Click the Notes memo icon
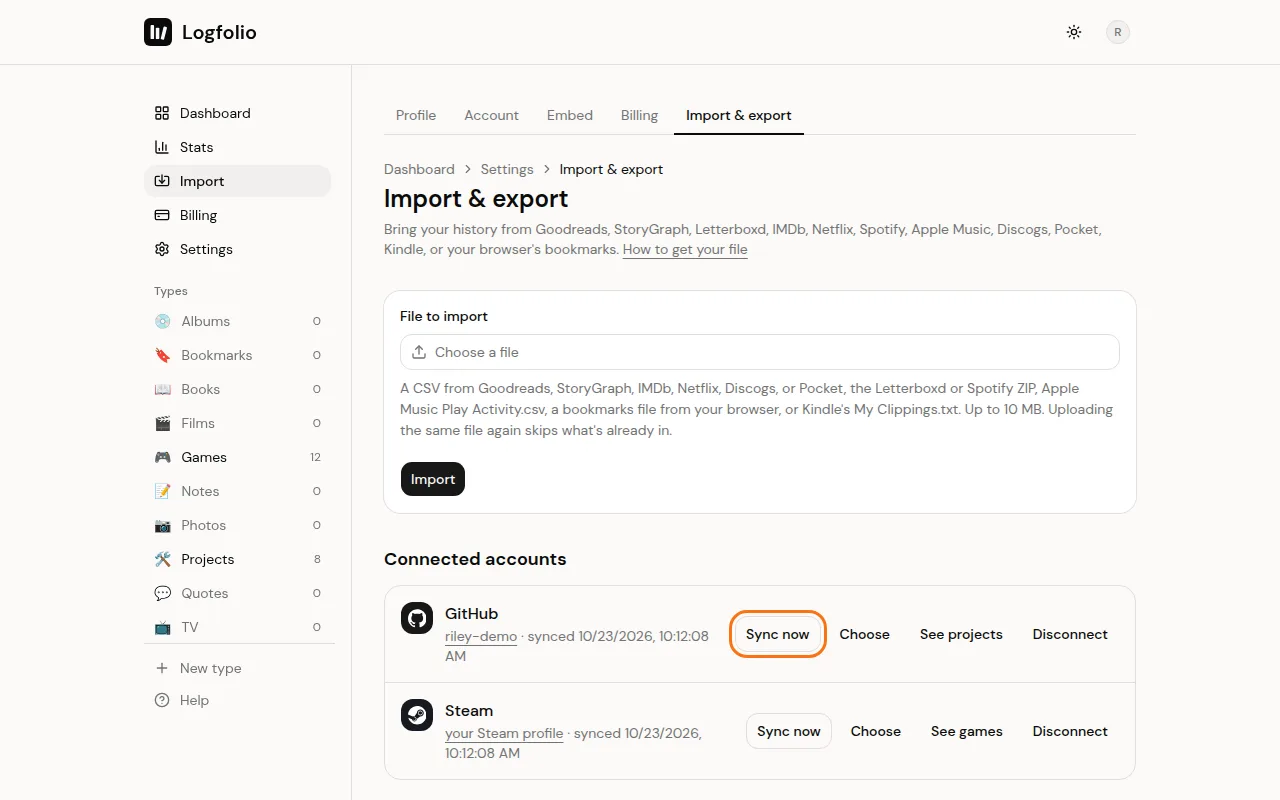This screenshot has height=800, width=1280. (163, 491)
